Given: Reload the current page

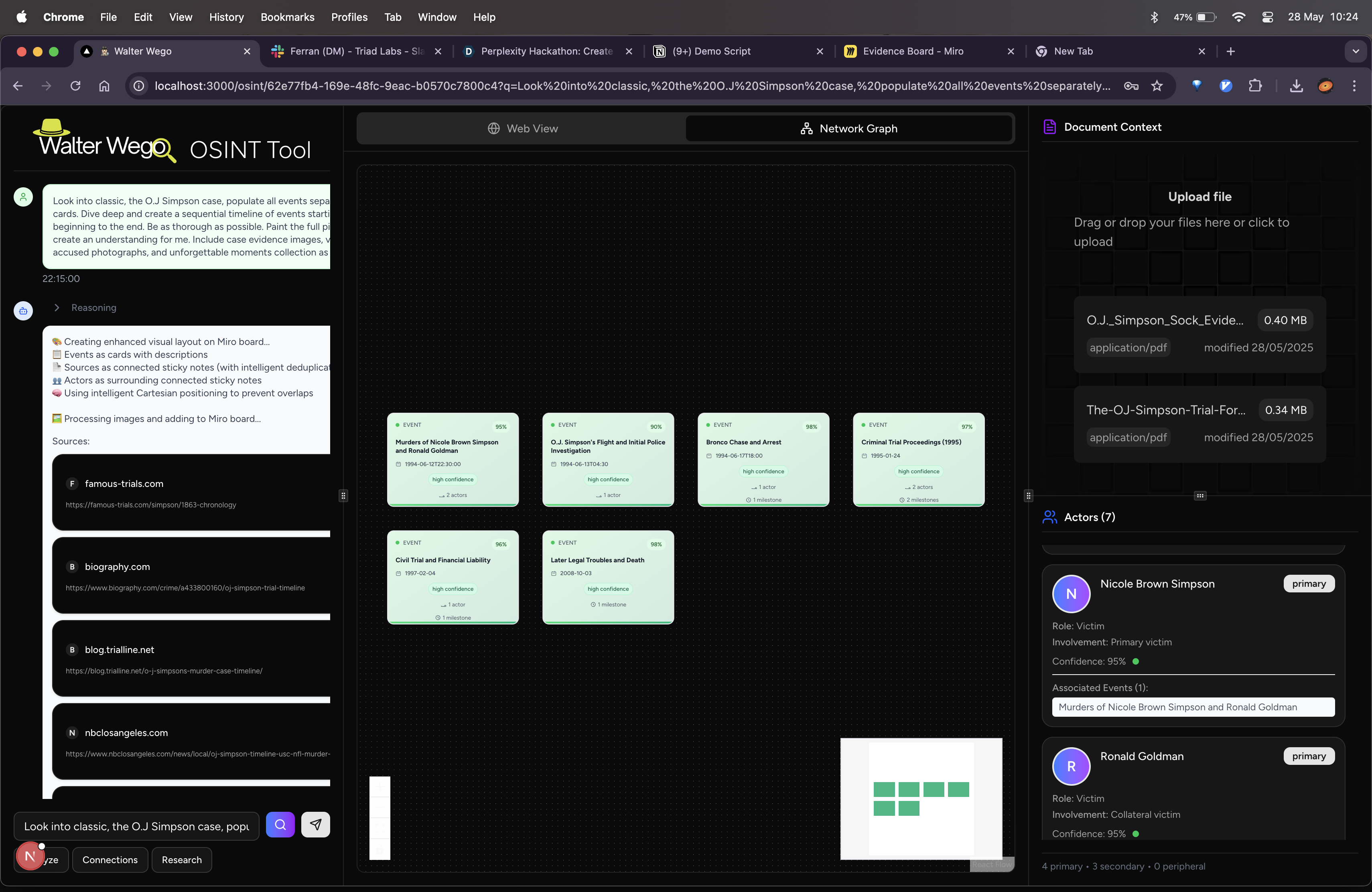Looking at the screenshot, I should click(x=75, y=86).
